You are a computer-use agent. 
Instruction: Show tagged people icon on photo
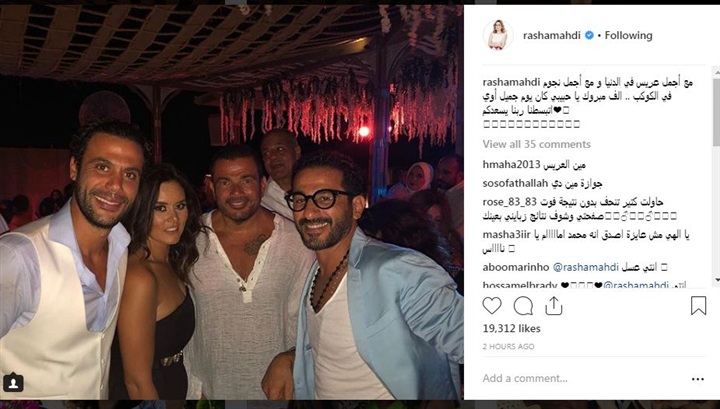tap(13, 383)
